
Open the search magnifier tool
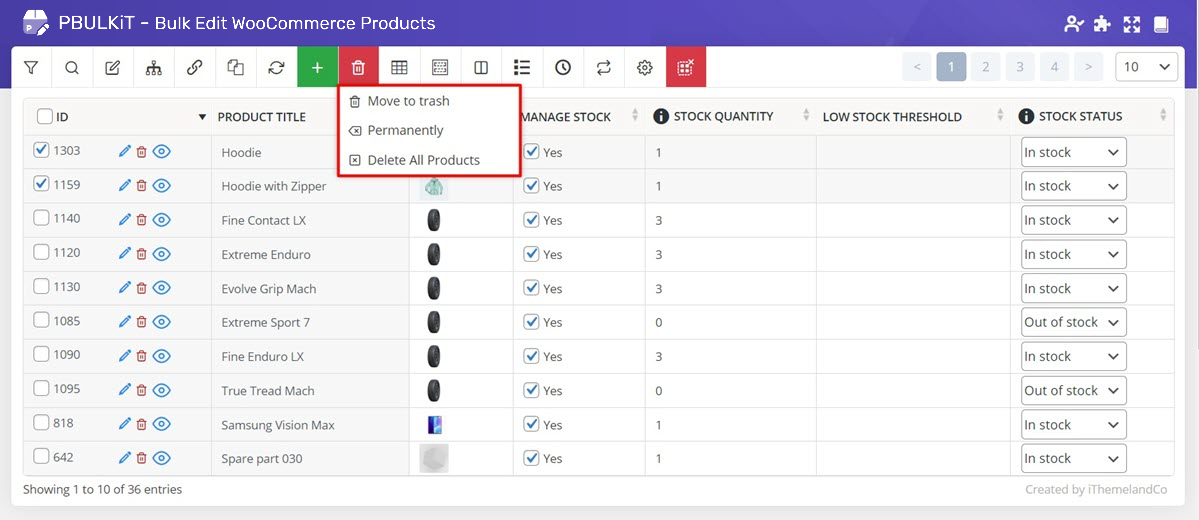[72, 67]
